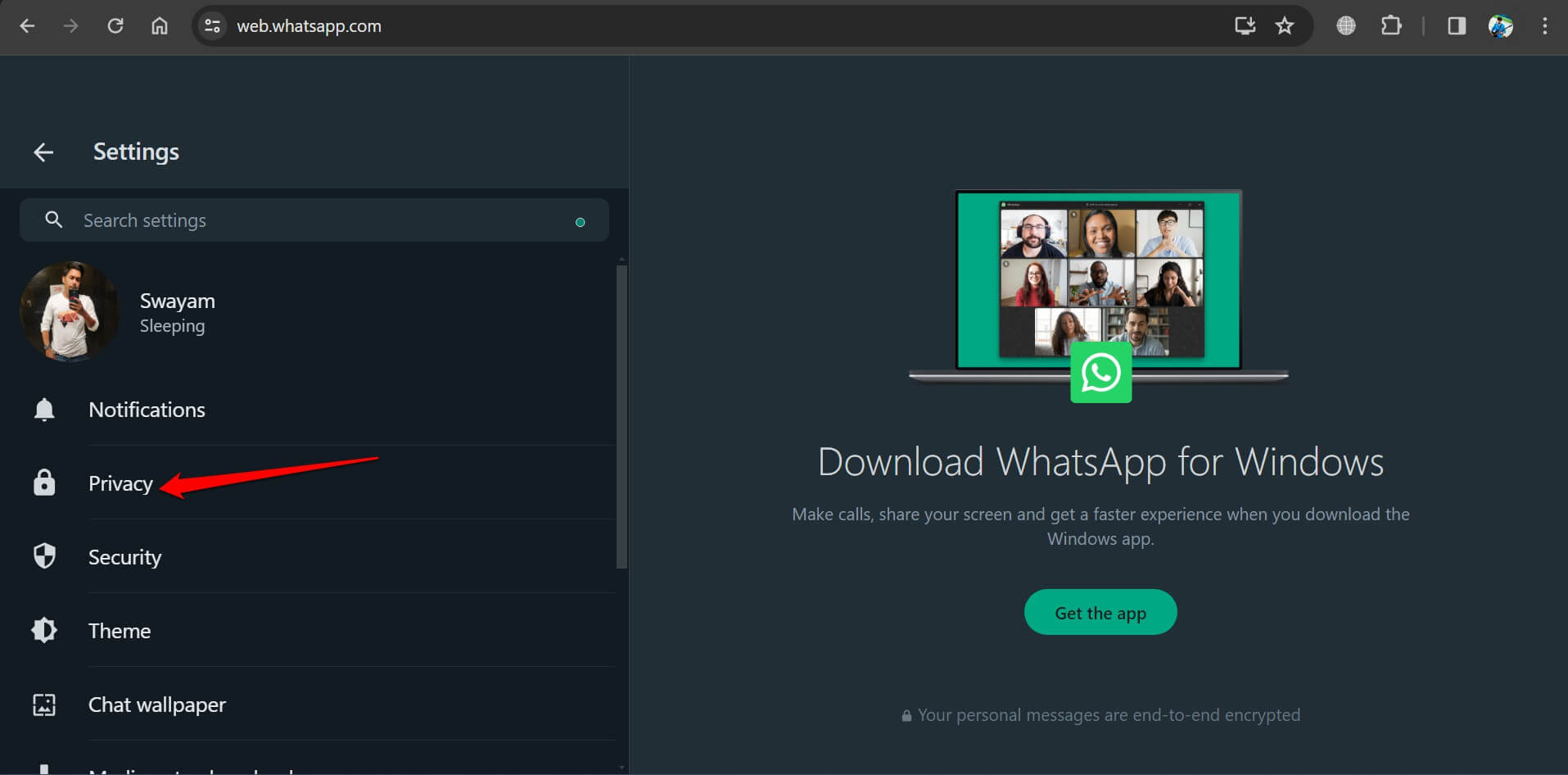1568x775 pixels.
Task: Go back using browser back arrow
Action: coord(27,26)
